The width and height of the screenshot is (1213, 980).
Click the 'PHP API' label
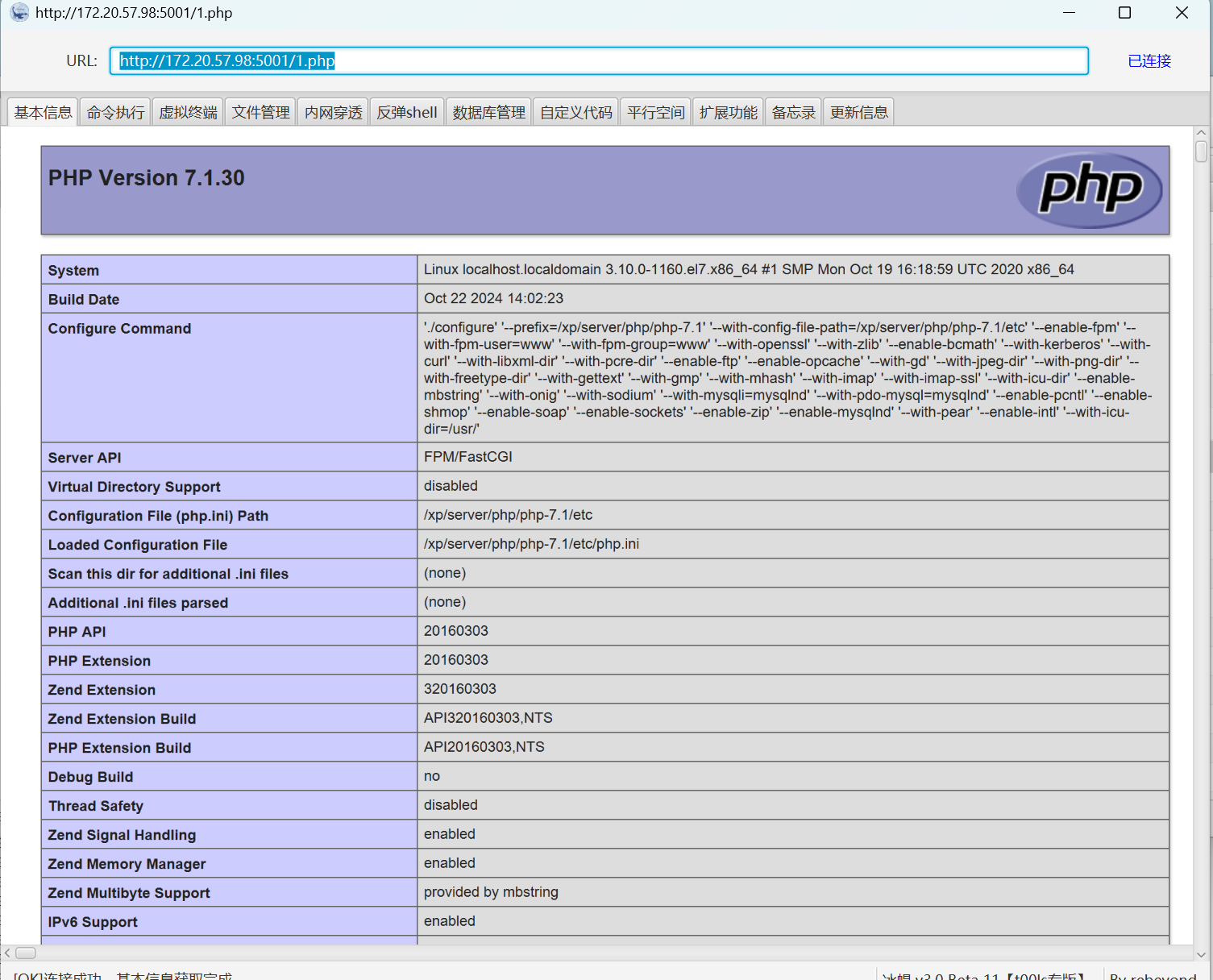click(77, 632)
